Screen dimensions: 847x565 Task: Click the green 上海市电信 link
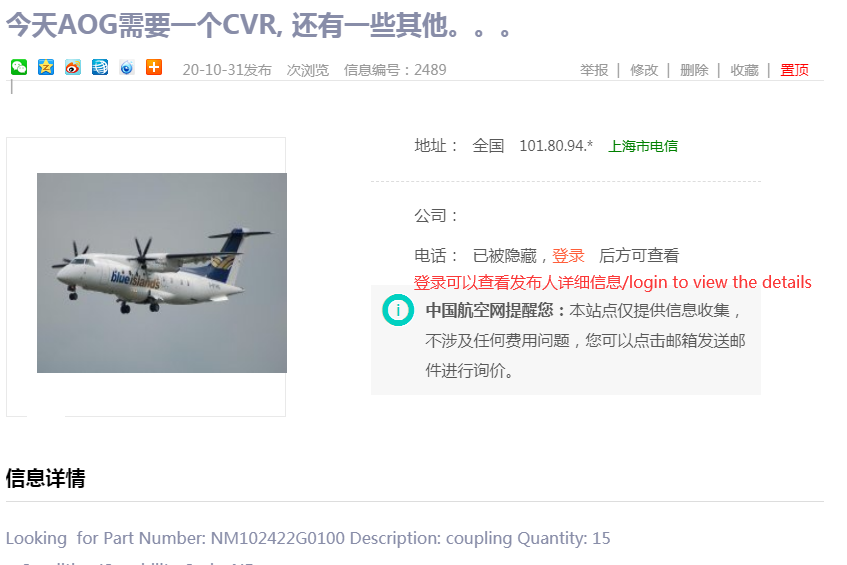(643, 146)
